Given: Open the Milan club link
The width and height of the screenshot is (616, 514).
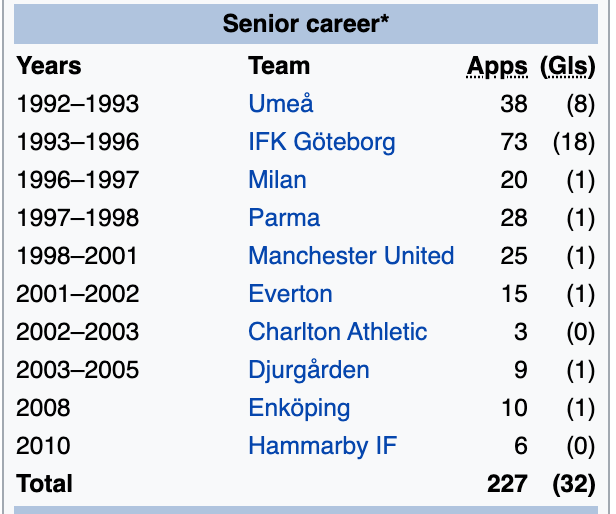Looking at the screenshot, I should tap(277, 180).
